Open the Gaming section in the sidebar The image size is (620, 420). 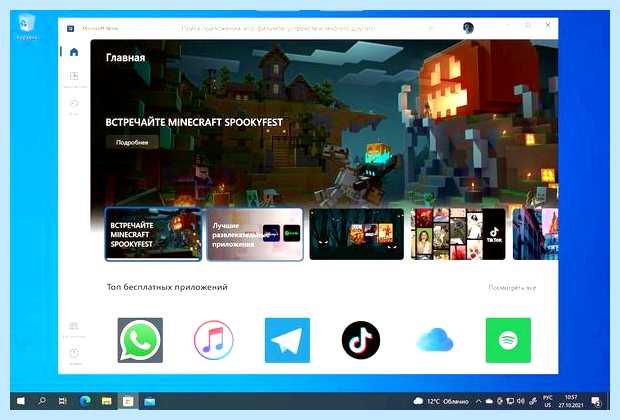click(74, 106)
